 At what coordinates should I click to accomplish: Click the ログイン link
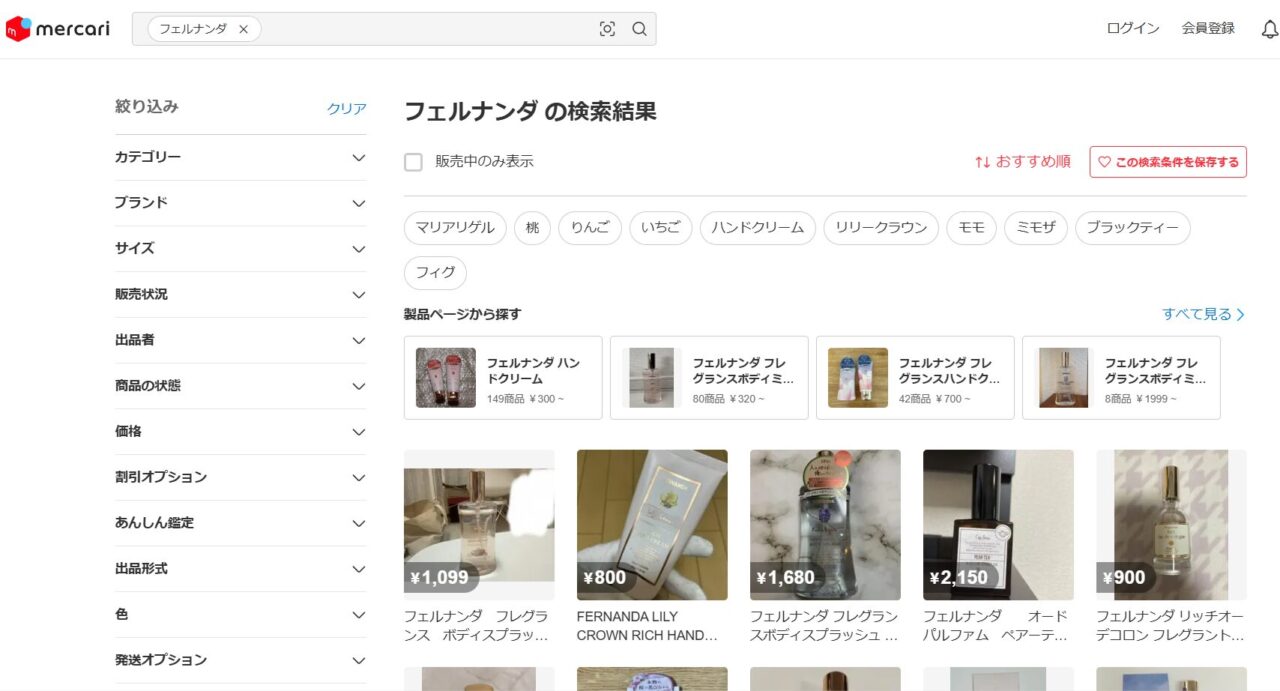coord(1133,29)
